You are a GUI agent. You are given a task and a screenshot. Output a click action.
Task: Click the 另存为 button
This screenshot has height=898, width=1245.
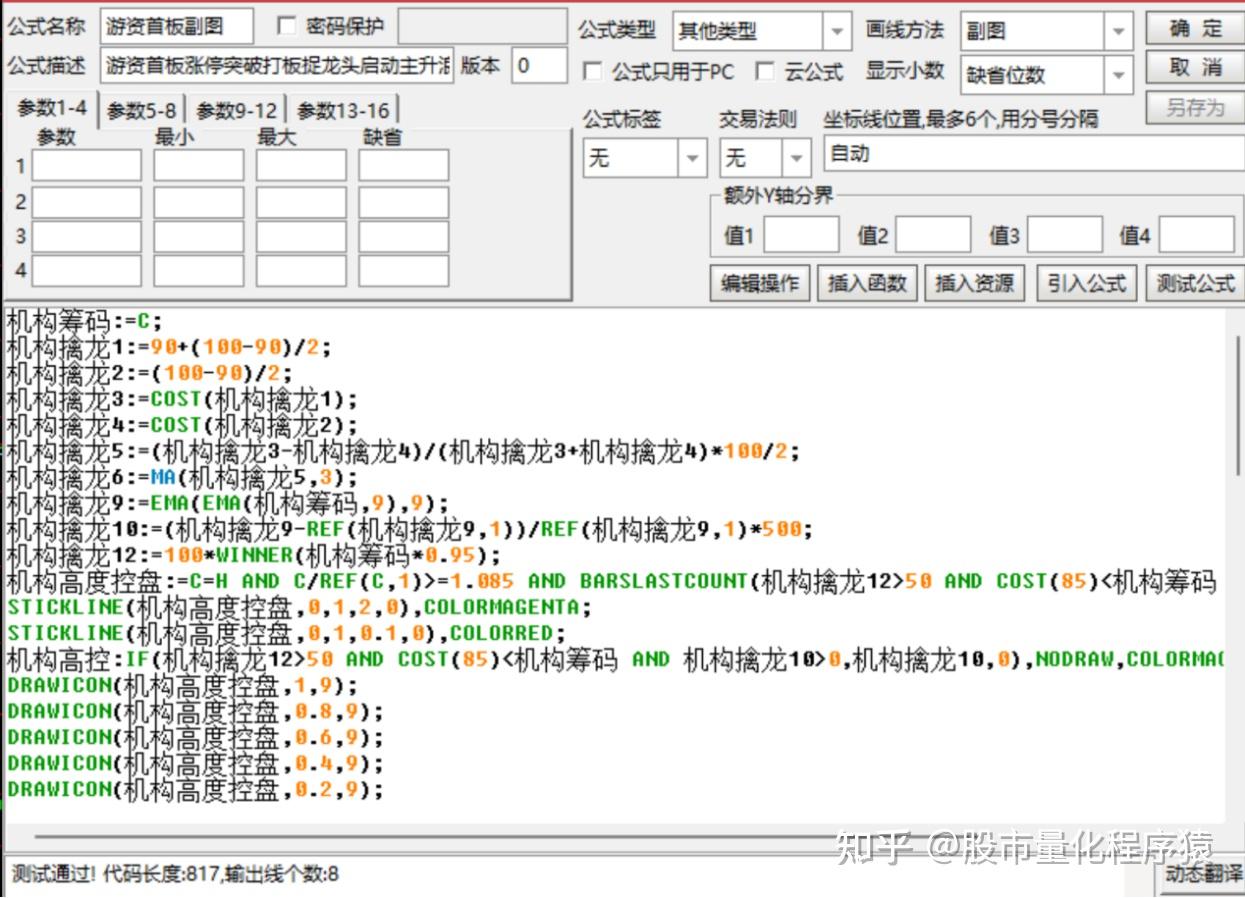pos(1195,107)
